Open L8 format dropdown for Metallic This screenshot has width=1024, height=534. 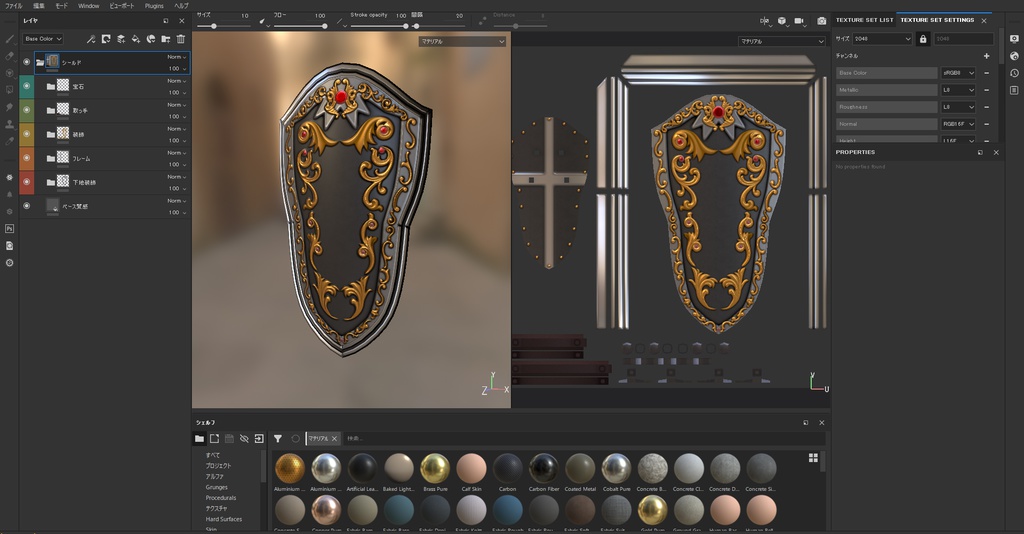pos(958,90)
